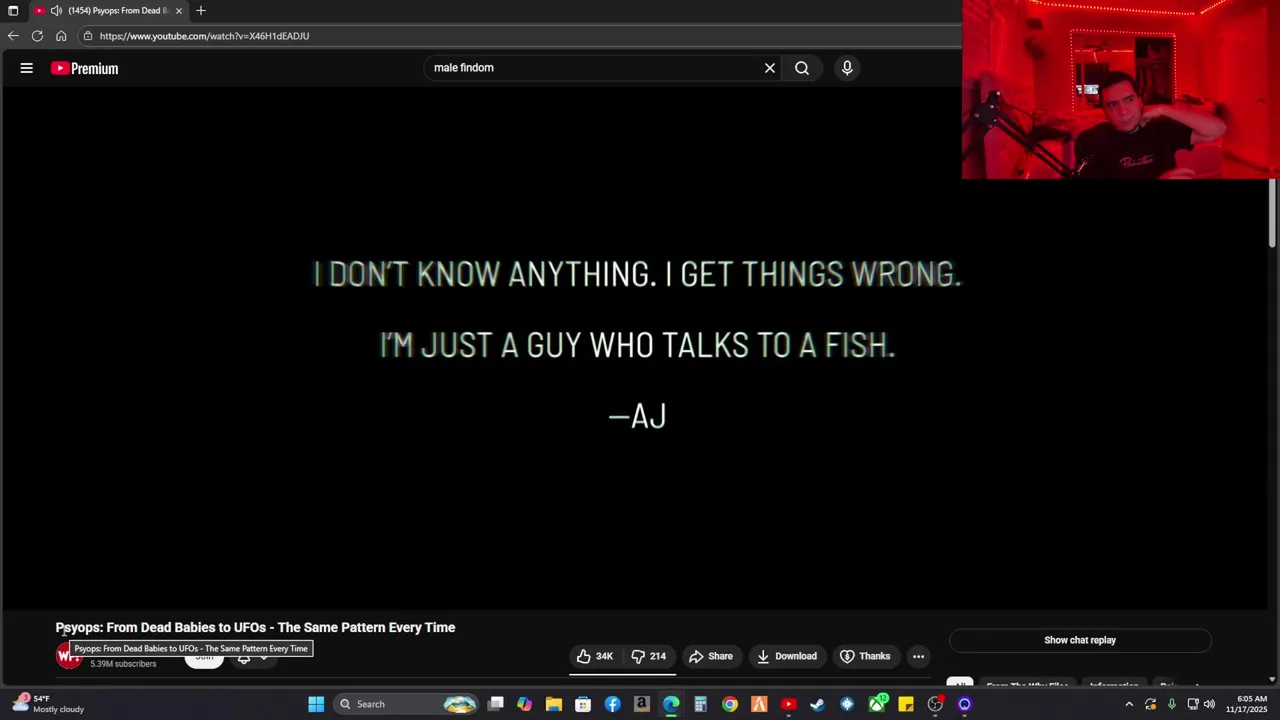Image resolution: width=1280 pixels, height=720 pixels.
Task: Open File Explorer from taskbar
Action: 553,704
